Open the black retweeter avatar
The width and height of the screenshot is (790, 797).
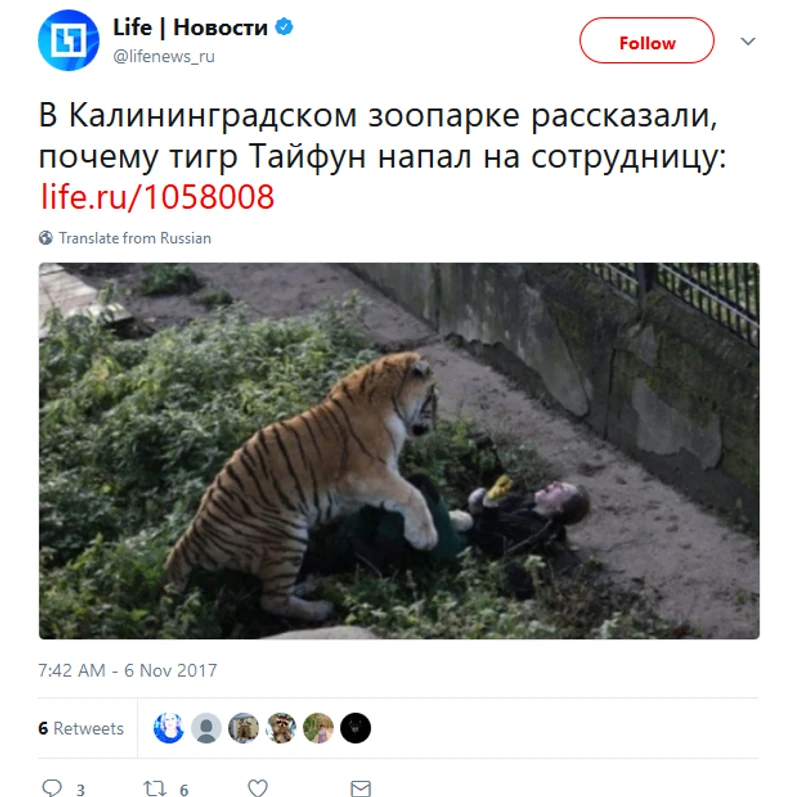(x=355, y=728)
